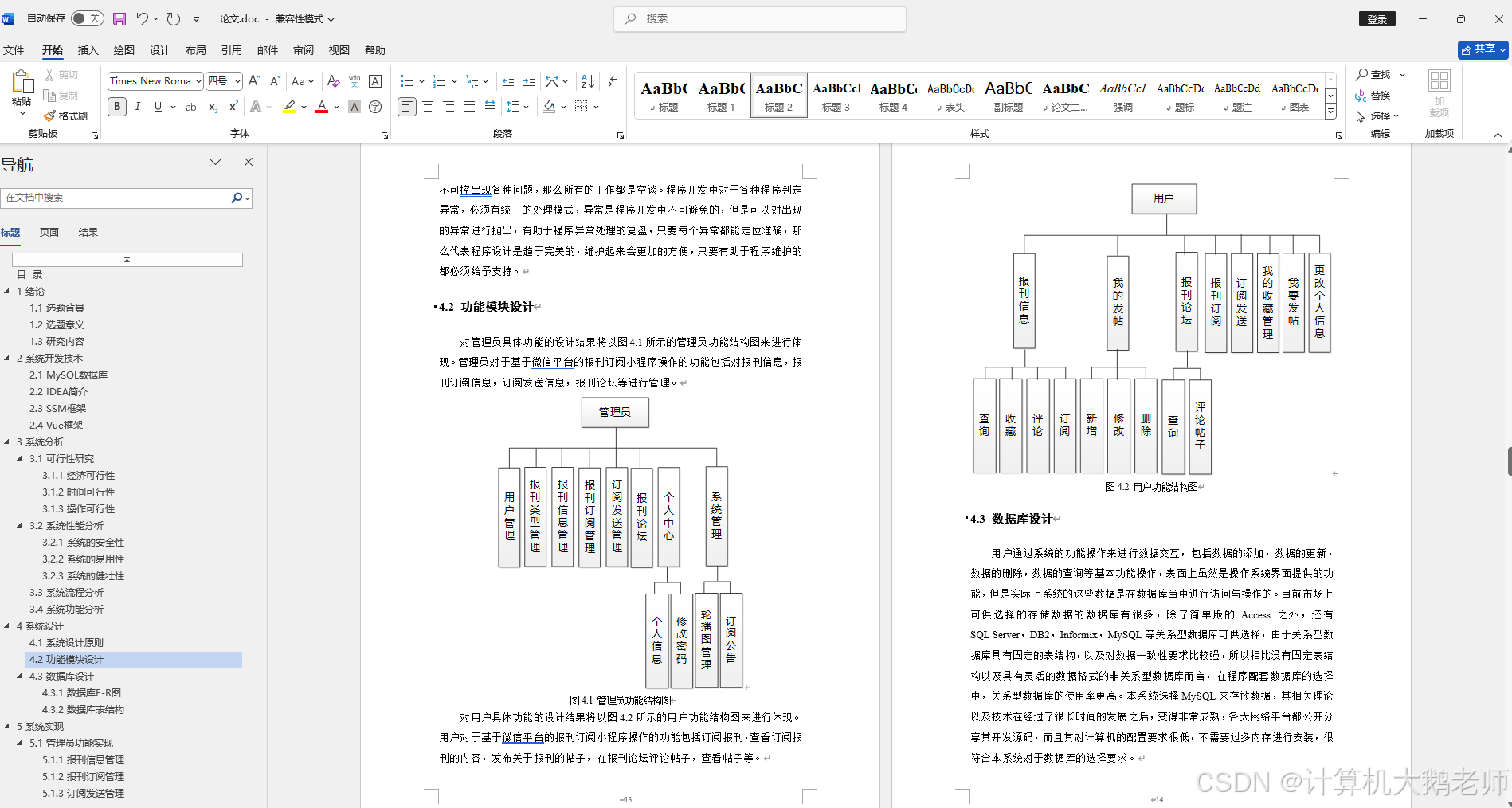
Task: Apply strikethrough formatting
Action: coord(191,107)
